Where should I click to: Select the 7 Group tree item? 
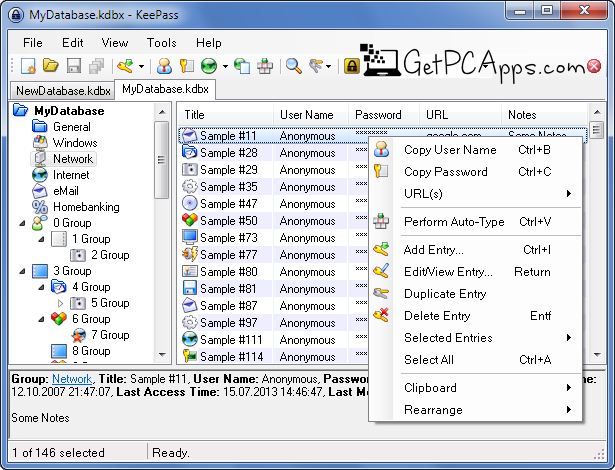click(x=110, y=335)
